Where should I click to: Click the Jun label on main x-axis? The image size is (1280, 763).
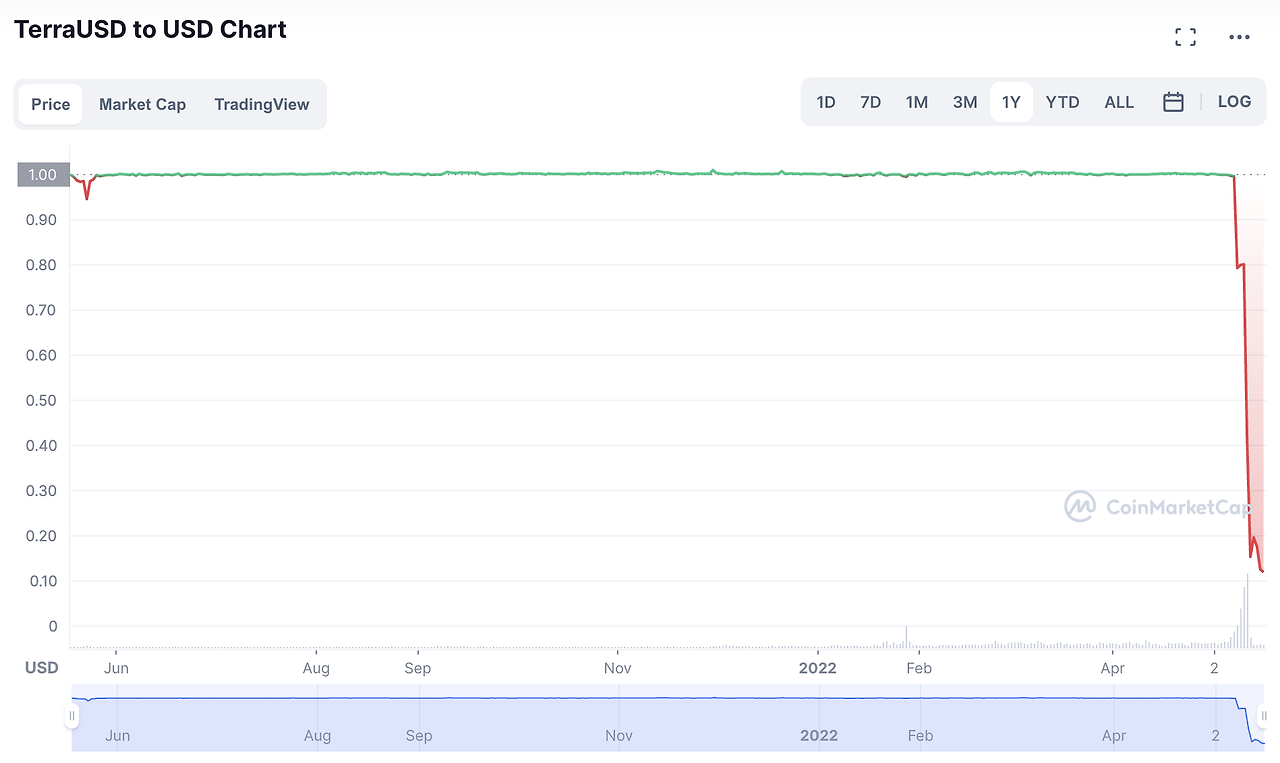pyautogui.click(x=117, y=668)
